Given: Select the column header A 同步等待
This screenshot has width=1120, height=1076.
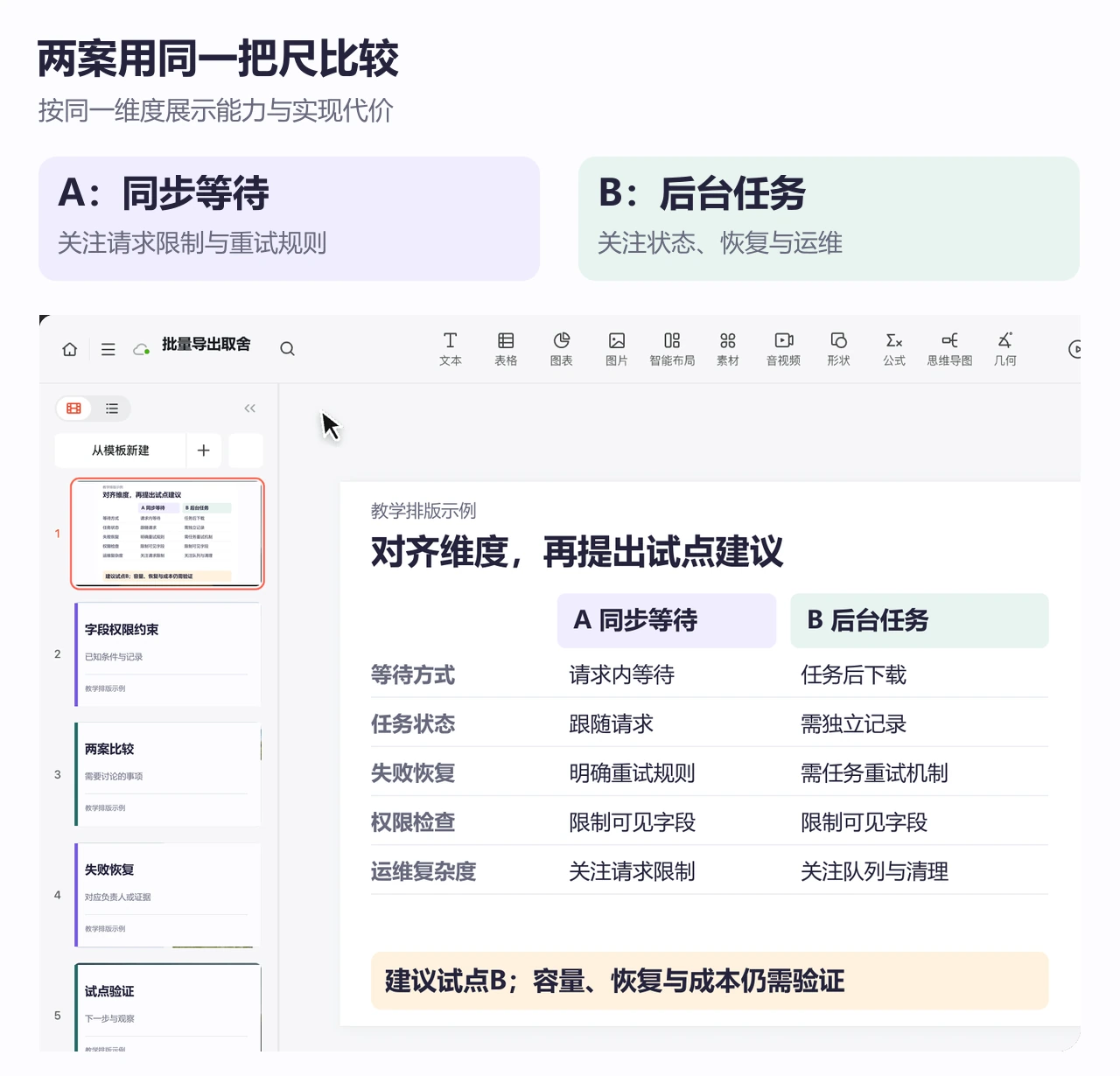Looking at the screenshot, I should [x=667, y=621].
